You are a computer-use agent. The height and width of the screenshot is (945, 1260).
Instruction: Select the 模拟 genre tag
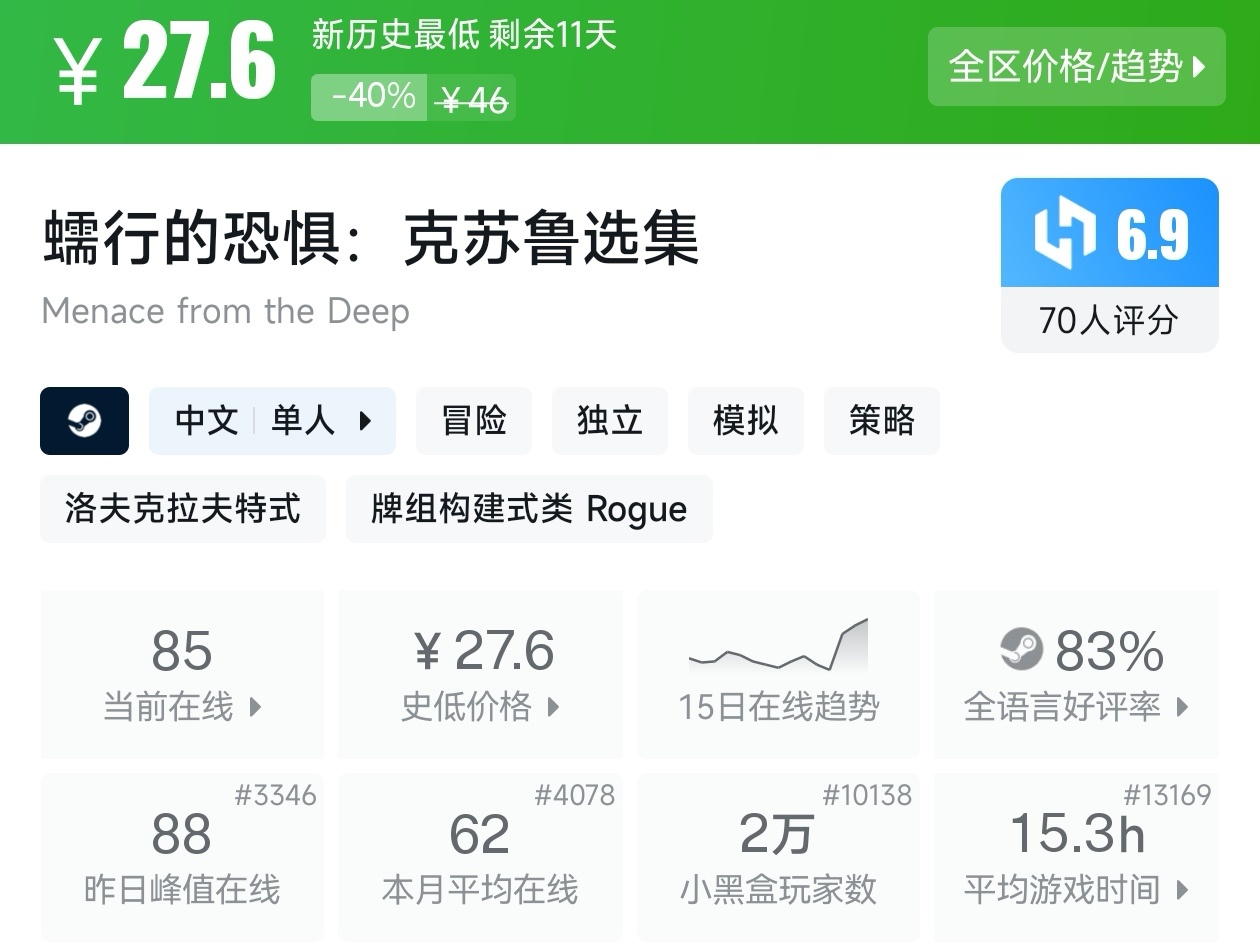(x=746, y=421)
